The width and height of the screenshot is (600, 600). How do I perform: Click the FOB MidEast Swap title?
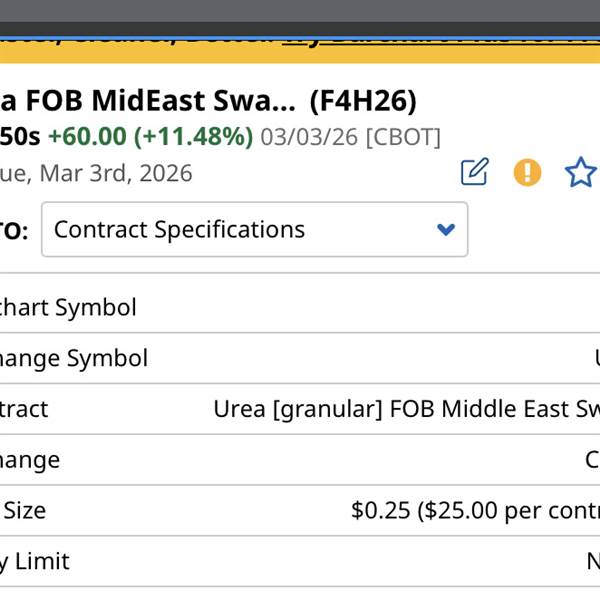point(148,101)
